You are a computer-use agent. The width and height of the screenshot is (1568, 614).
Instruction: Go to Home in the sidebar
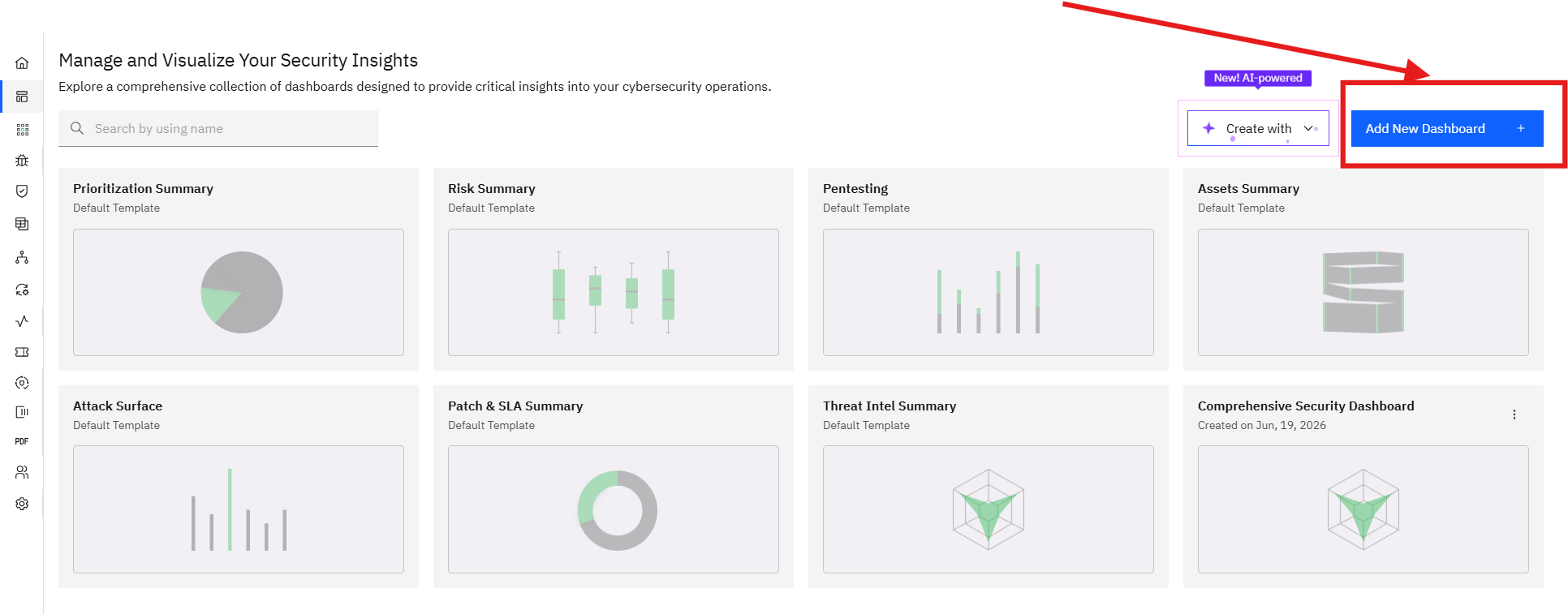pyautogui.click(x=22, y=63)
